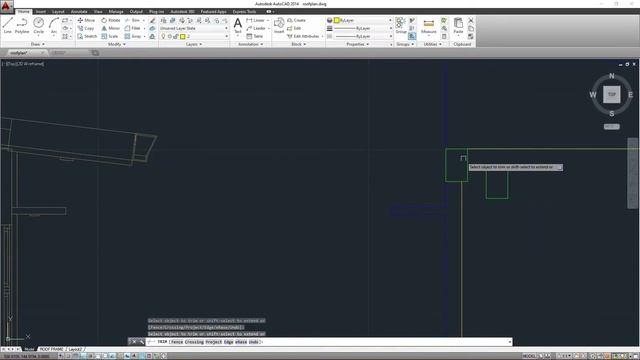The image size is (640, 360).
Task: Open the ByLayer linetype dropdown
Action: point(363,36)
